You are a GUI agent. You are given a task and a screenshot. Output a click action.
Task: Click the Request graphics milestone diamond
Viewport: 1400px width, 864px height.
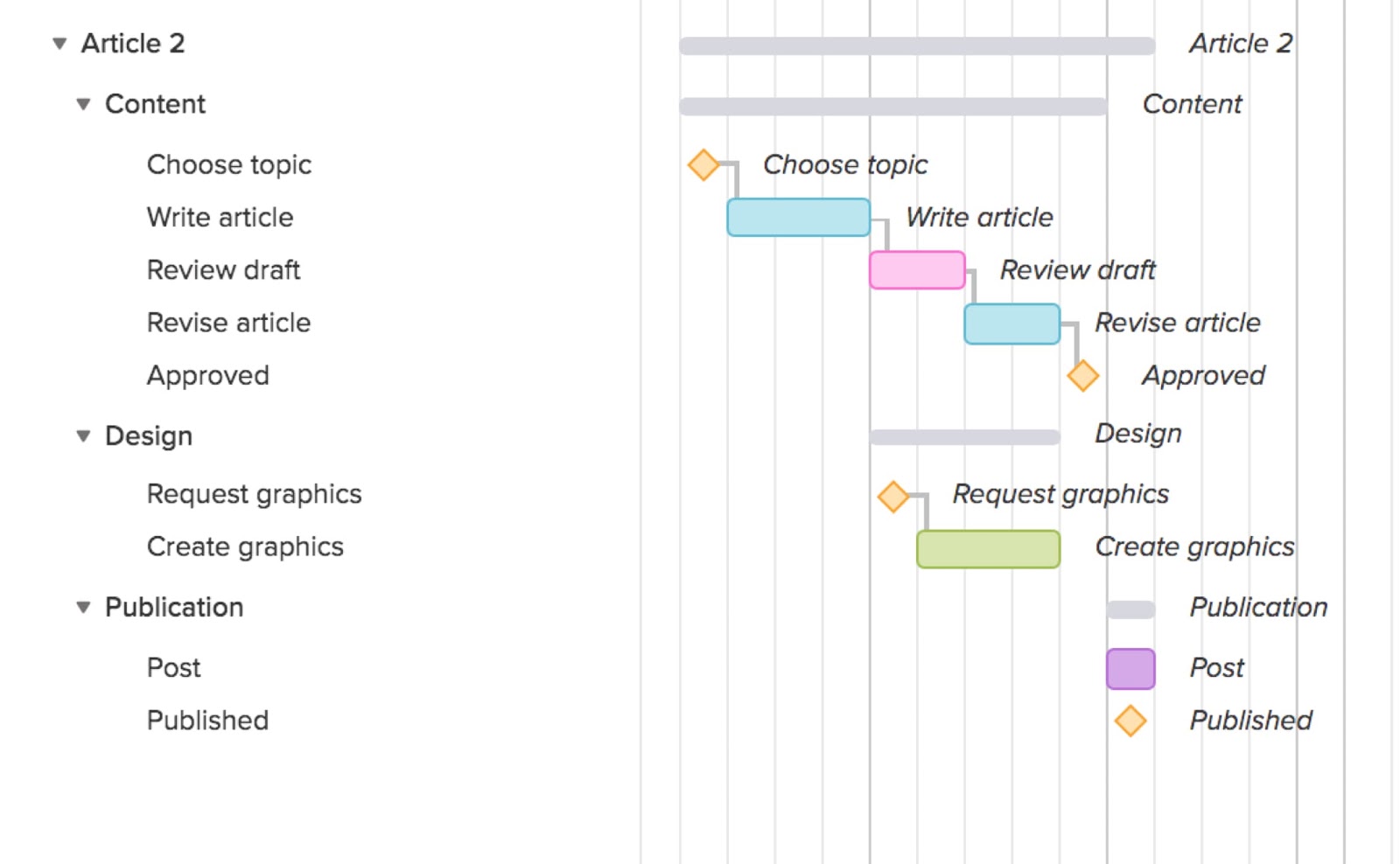[x=892, y=496]
